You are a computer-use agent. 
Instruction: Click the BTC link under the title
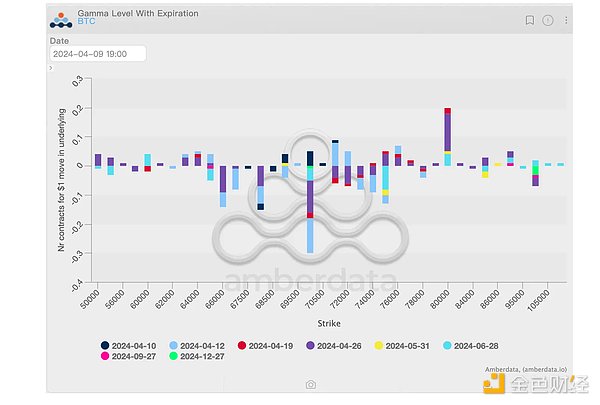pyautogui.click(x=85, y=22)
